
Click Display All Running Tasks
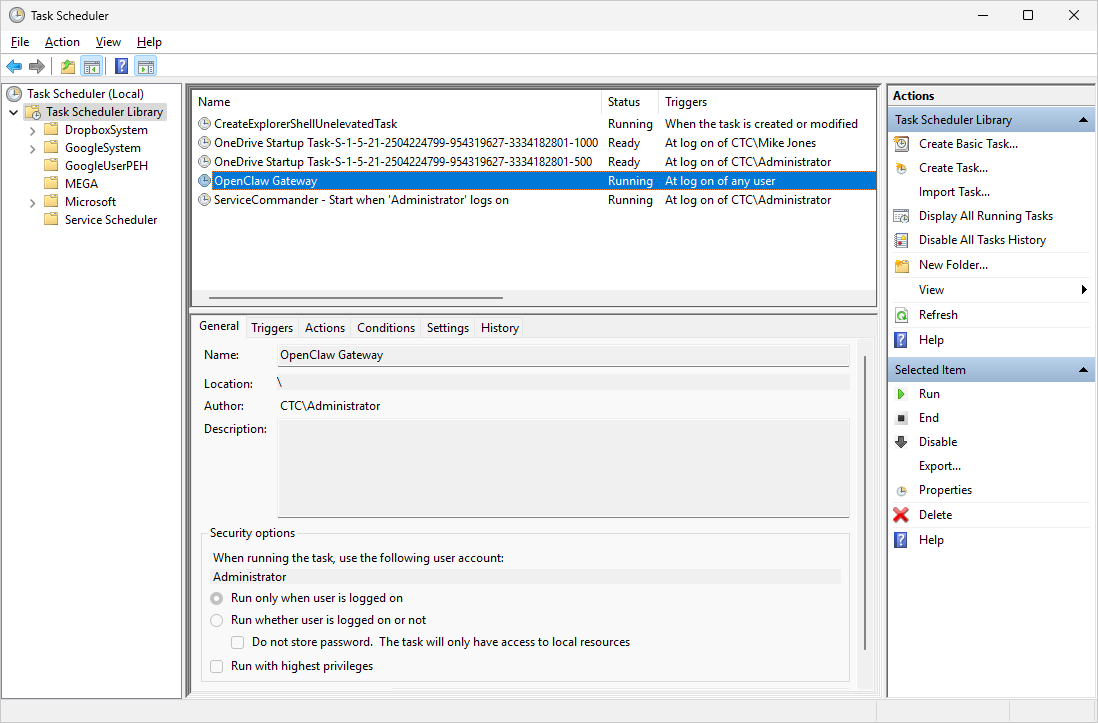coord(985,216)
